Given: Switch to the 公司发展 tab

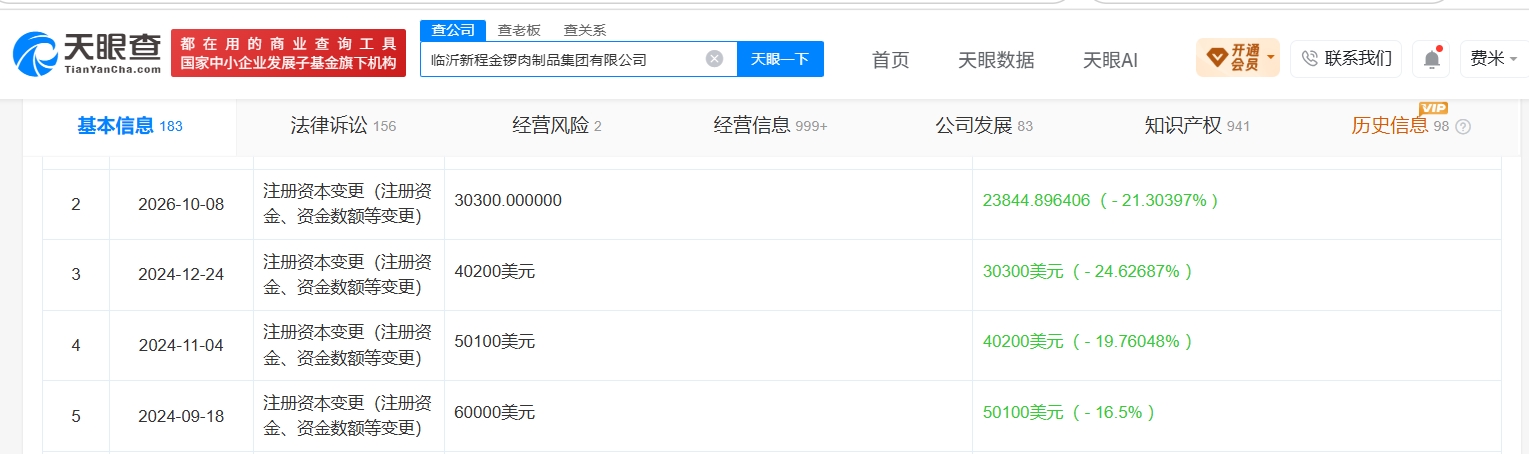Looking at the screenshot, I should (984, 126).
